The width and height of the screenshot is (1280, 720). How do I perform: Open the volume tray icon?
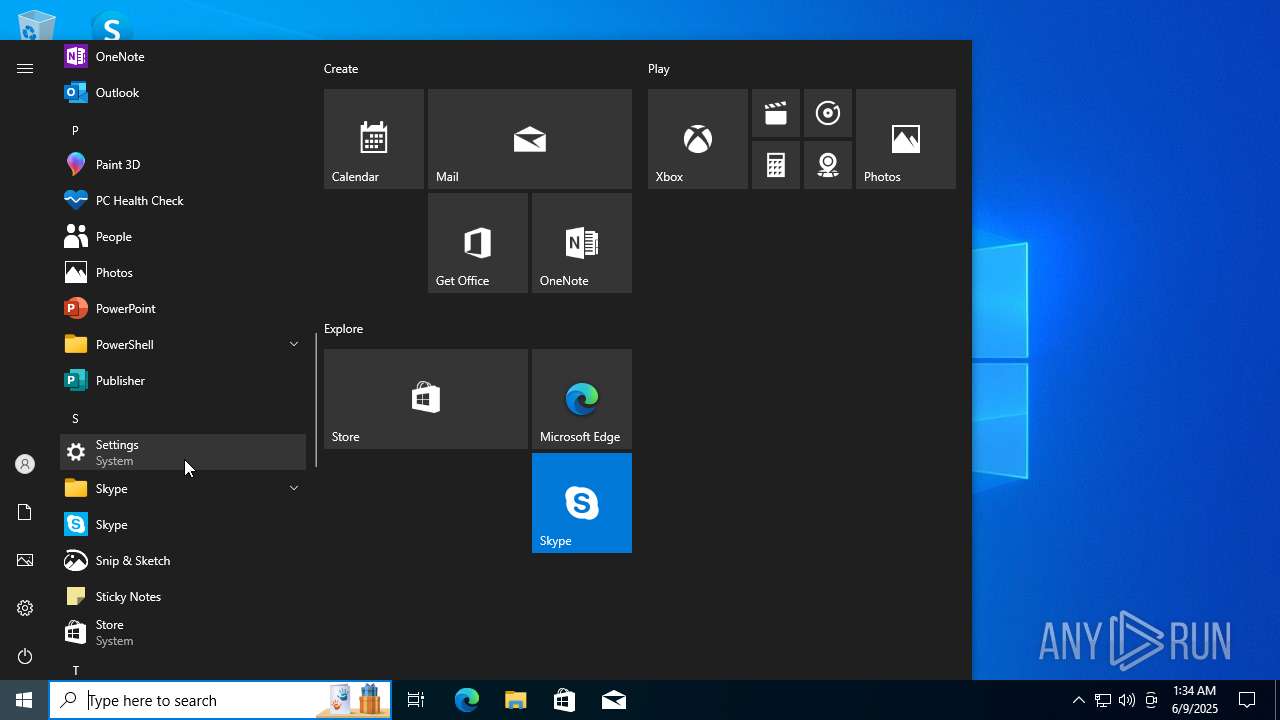tap(1127, 700)
